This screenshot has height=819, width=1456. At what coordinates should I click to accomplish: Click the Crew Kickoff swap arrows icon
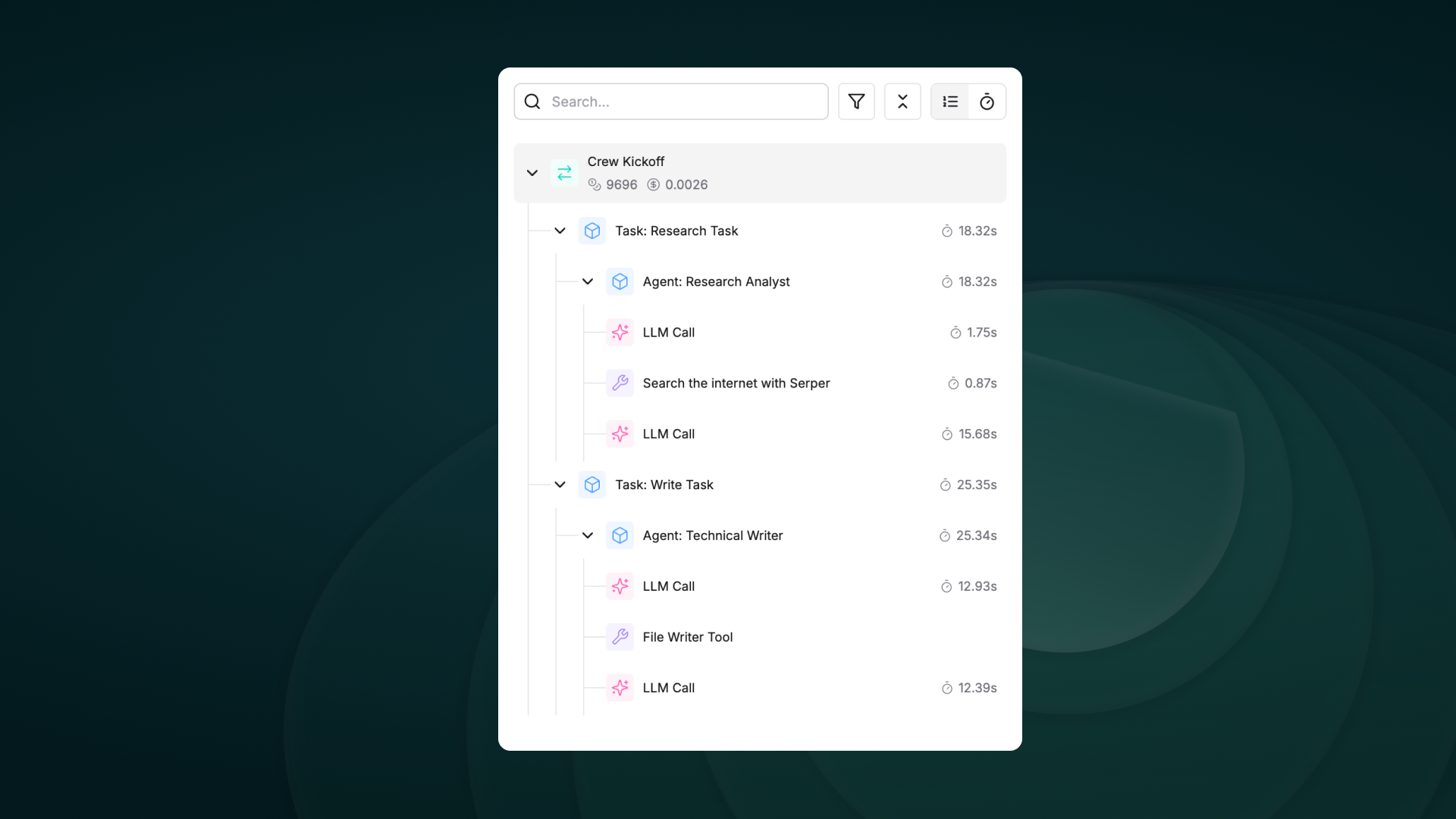coord(564,173)
